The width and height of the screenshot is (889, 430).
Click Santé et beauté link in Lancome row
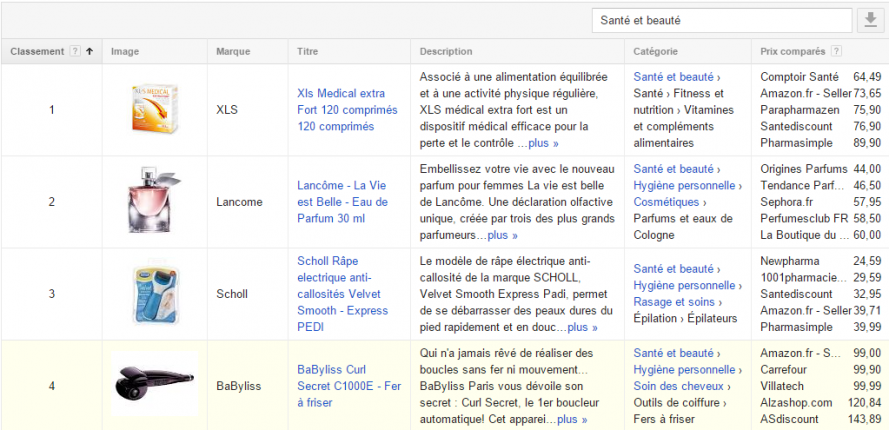(x=673, y=168)
